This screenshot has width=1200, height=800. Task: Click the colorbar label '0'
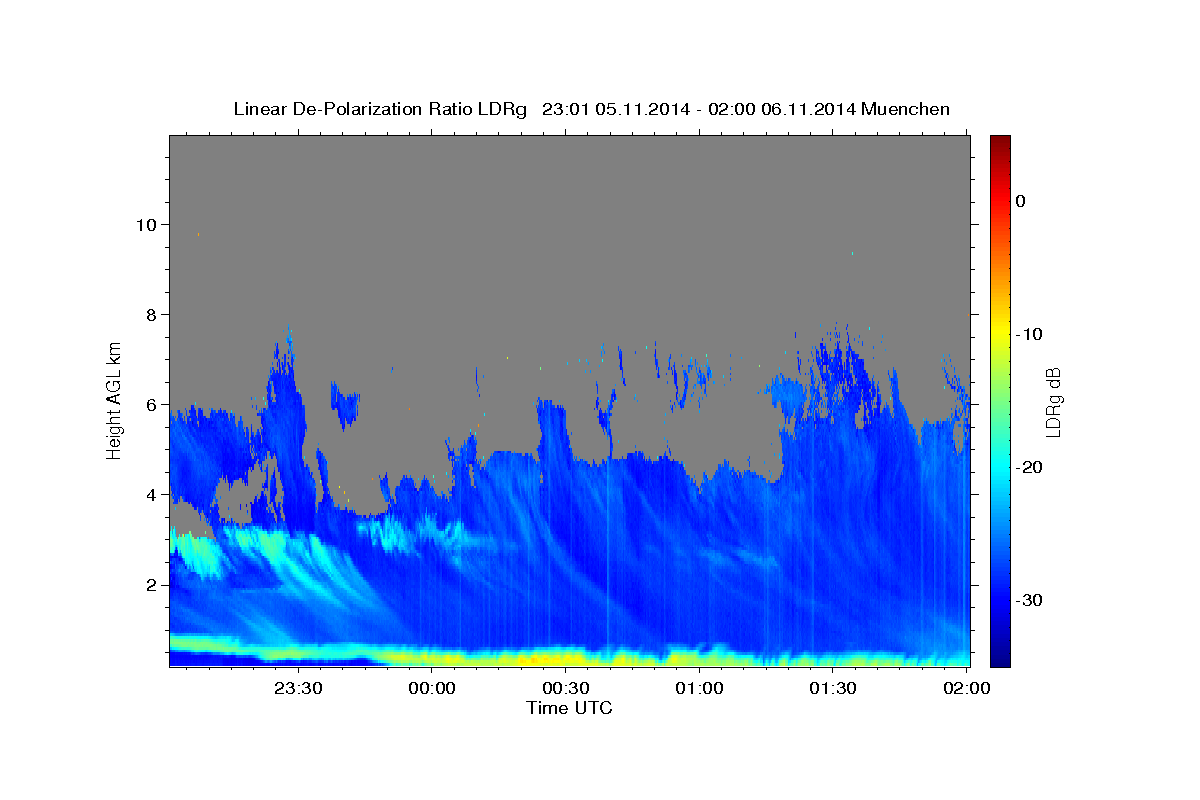(x=1020, y=201)
